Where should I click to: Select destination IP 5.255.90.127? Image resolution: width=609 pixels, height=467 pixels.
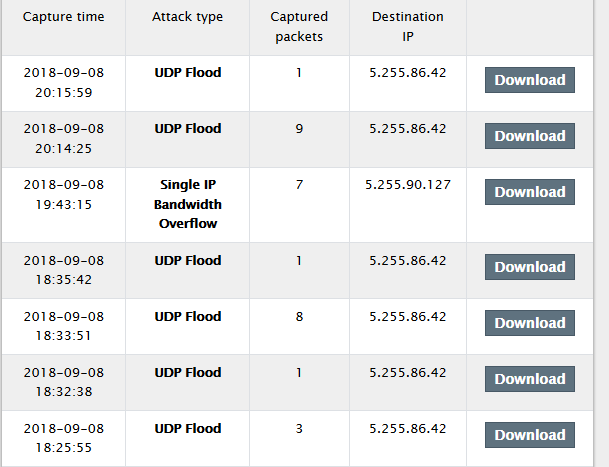pyautogui.click(x=408, y=184)
